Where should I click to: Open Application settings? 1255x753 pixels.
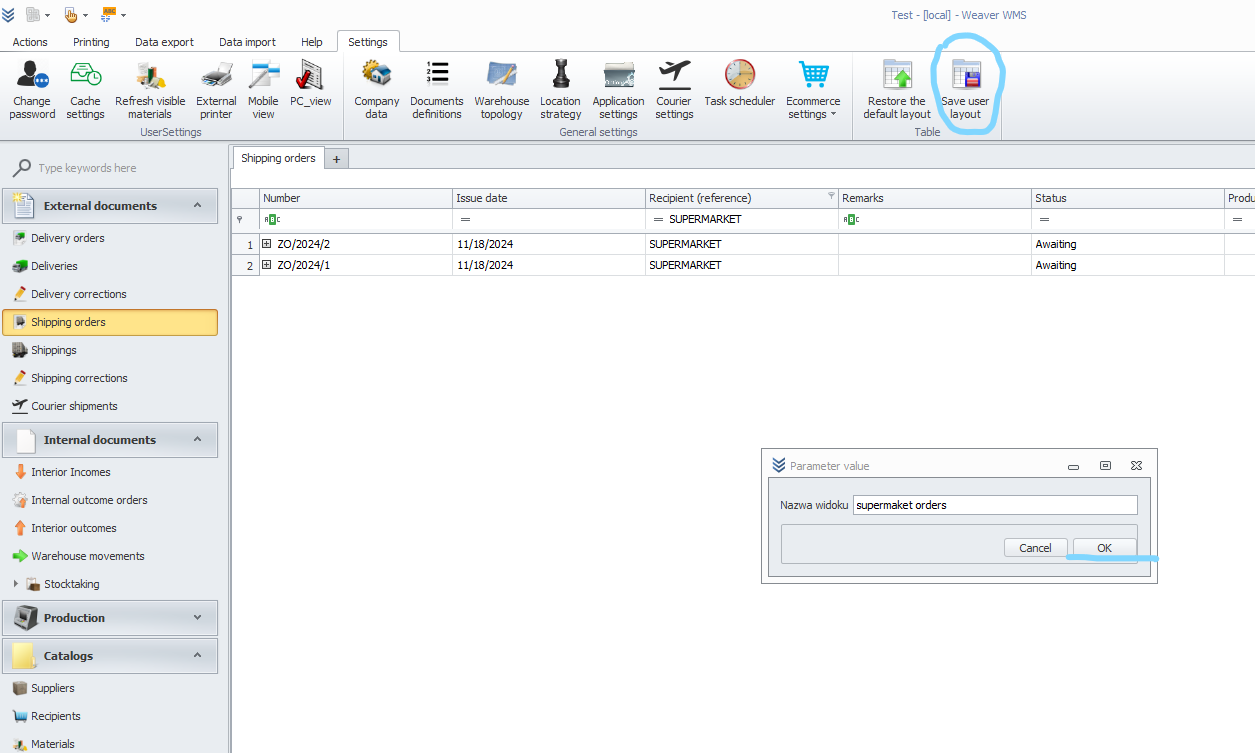pos(618,89)
